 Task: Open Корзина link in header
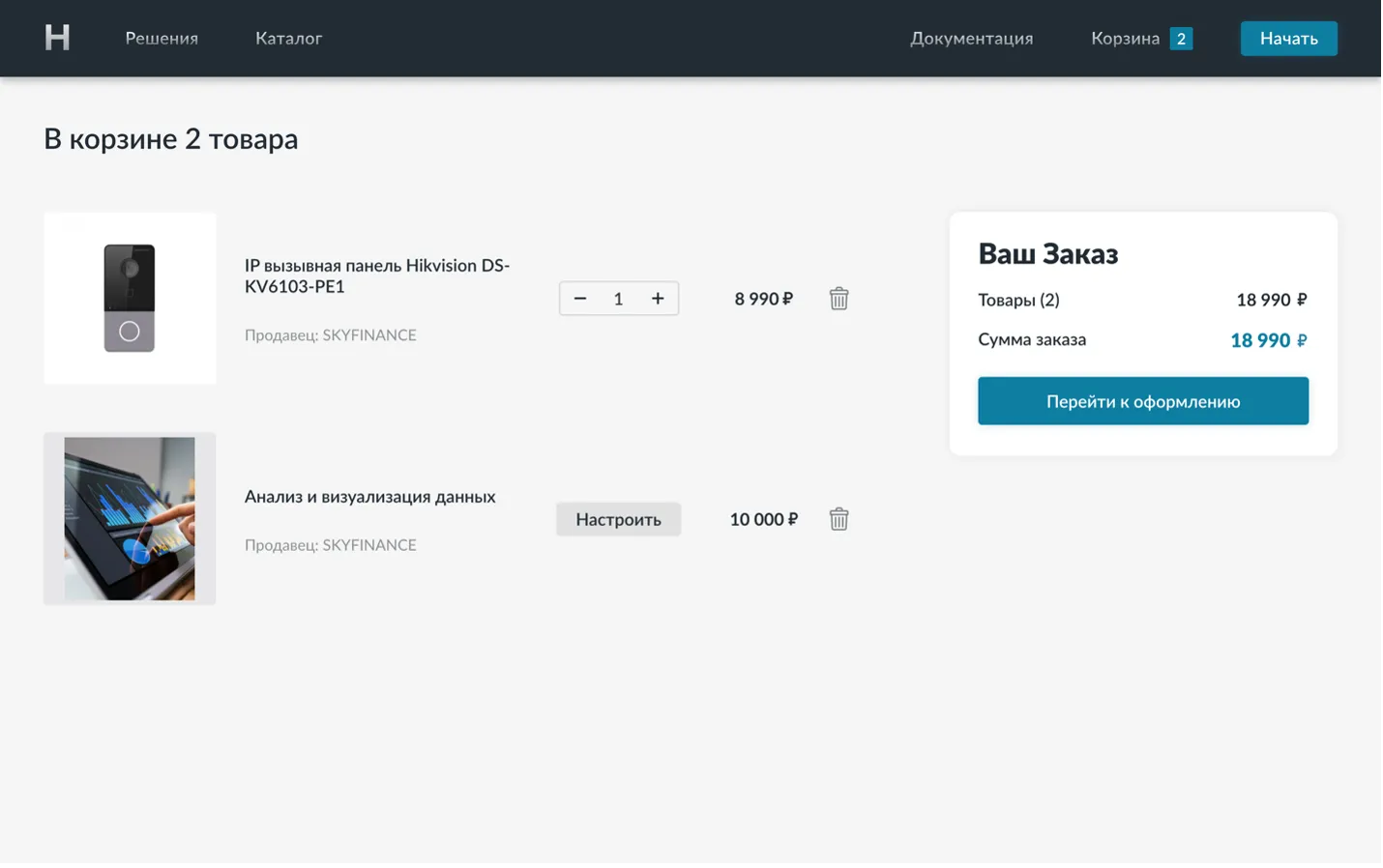click(x=1125, y=39)
